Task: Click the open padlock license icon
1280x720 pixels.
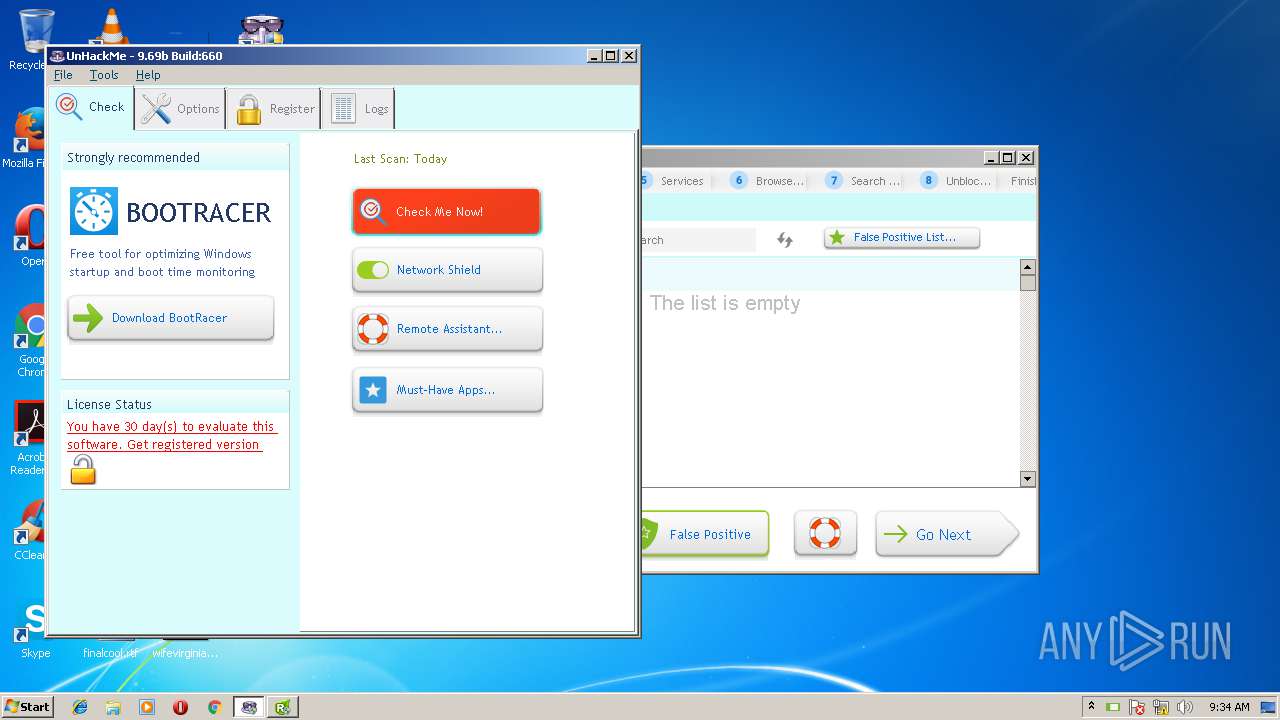Action: tap(83, 469)
